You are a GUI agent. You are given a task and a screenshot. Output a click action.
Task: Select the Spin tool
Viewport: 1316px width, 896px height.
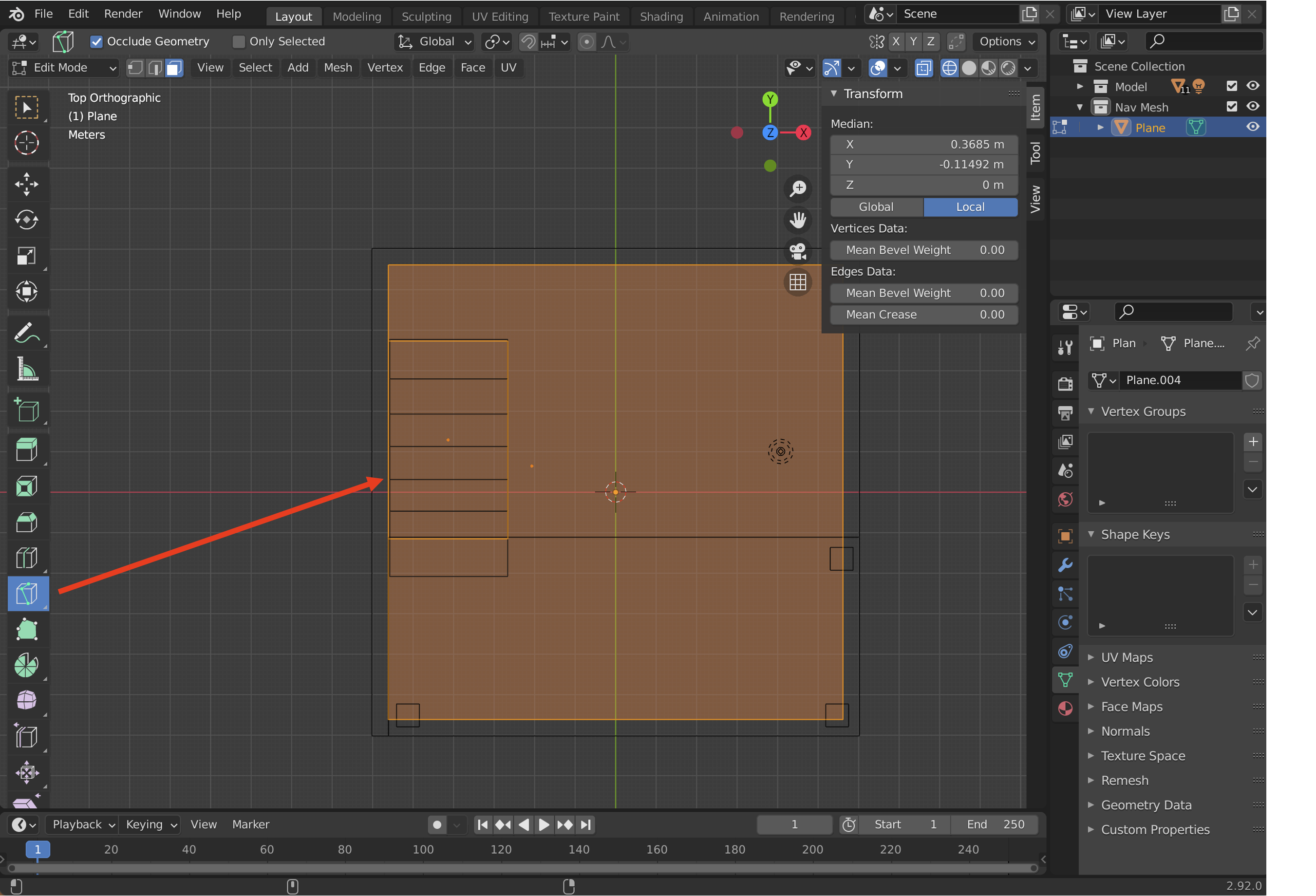click(x=27, y=666)
